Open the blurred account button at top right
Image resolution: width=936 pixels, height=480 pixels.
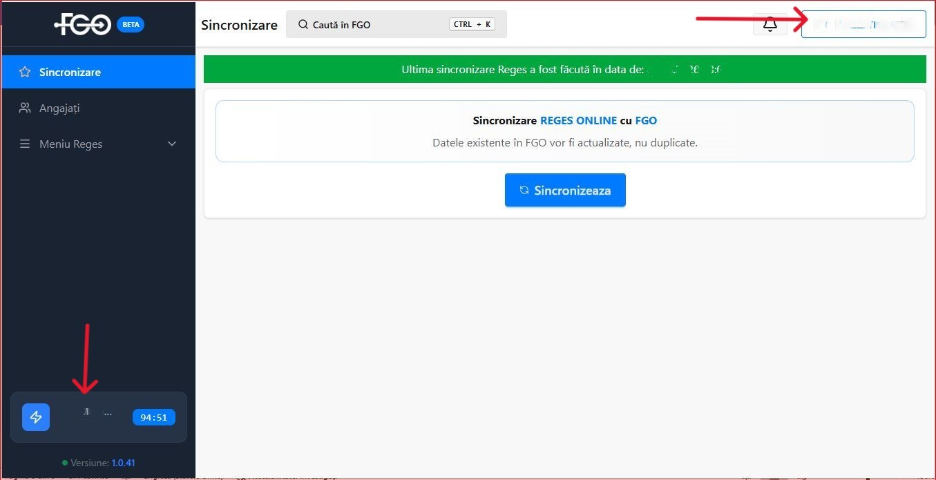pos(863,24)
